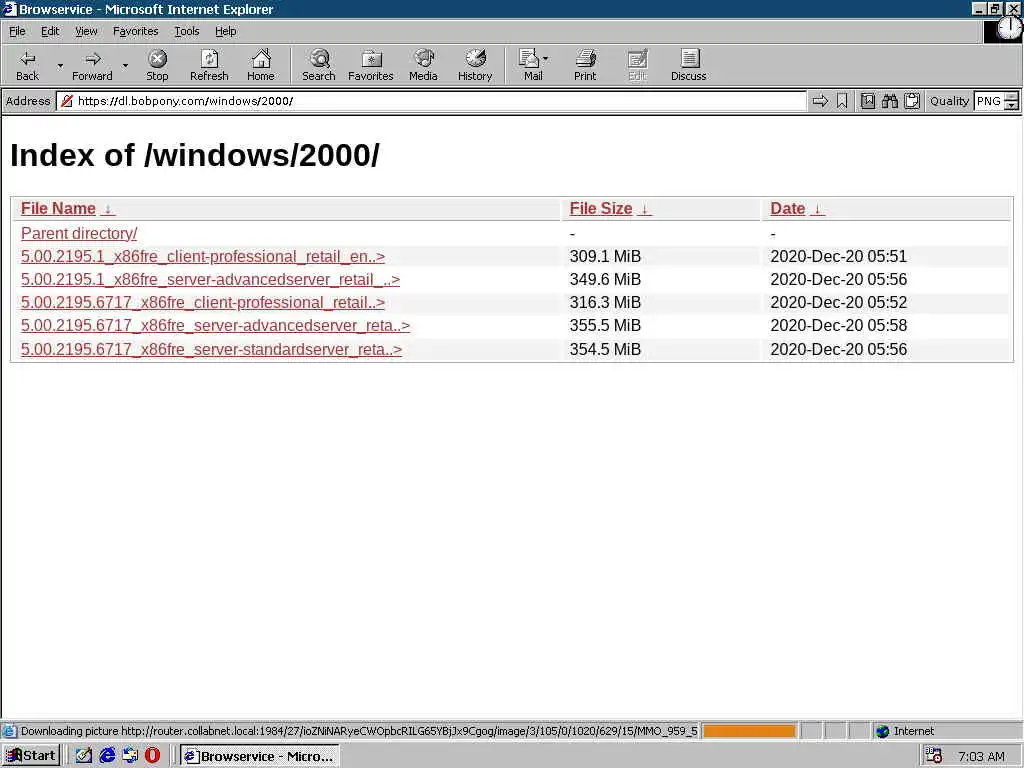Open the Tools menu
This screenshot has height=768, width=1024.
click(x=186, y=31)
